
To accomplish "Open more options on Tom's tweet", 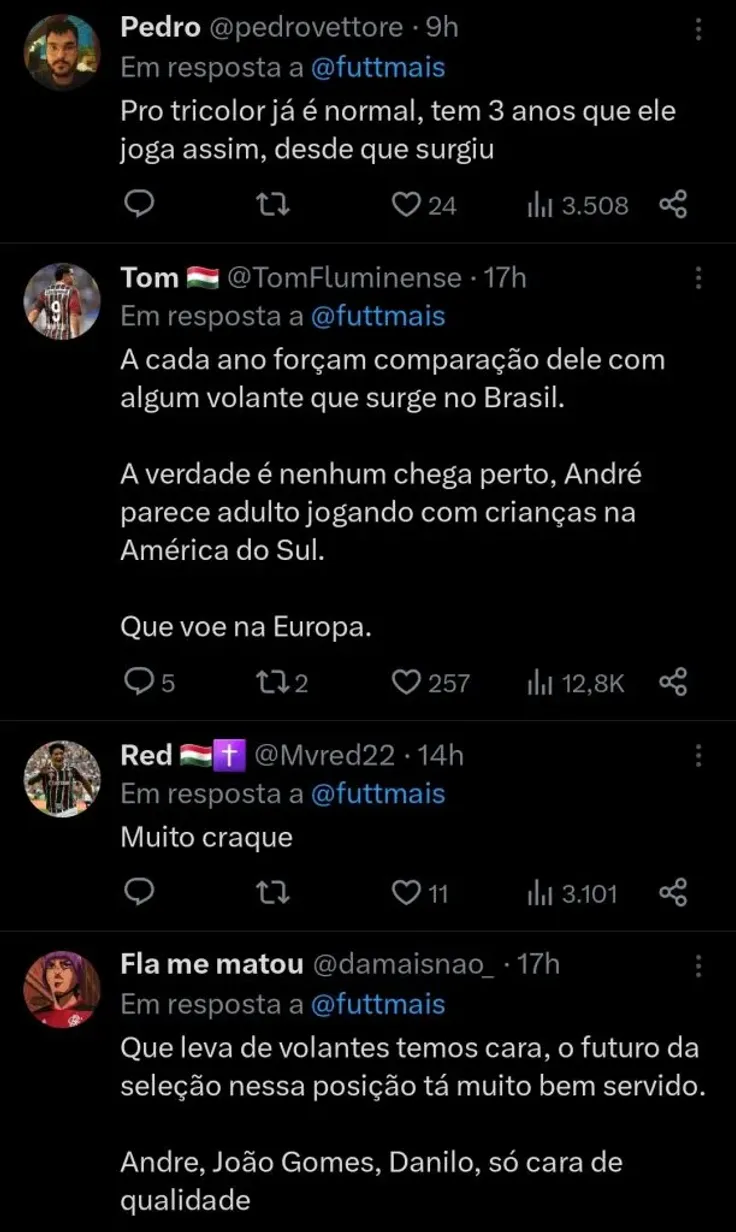I will (698, 278).
